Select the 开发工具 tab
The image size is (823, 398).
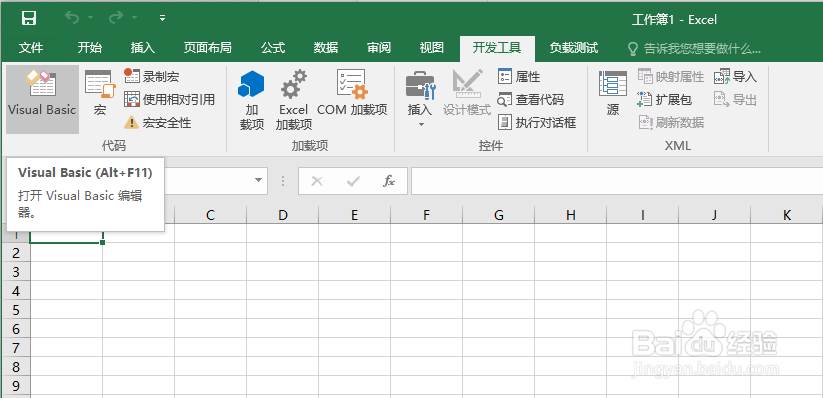pos(497,48)
